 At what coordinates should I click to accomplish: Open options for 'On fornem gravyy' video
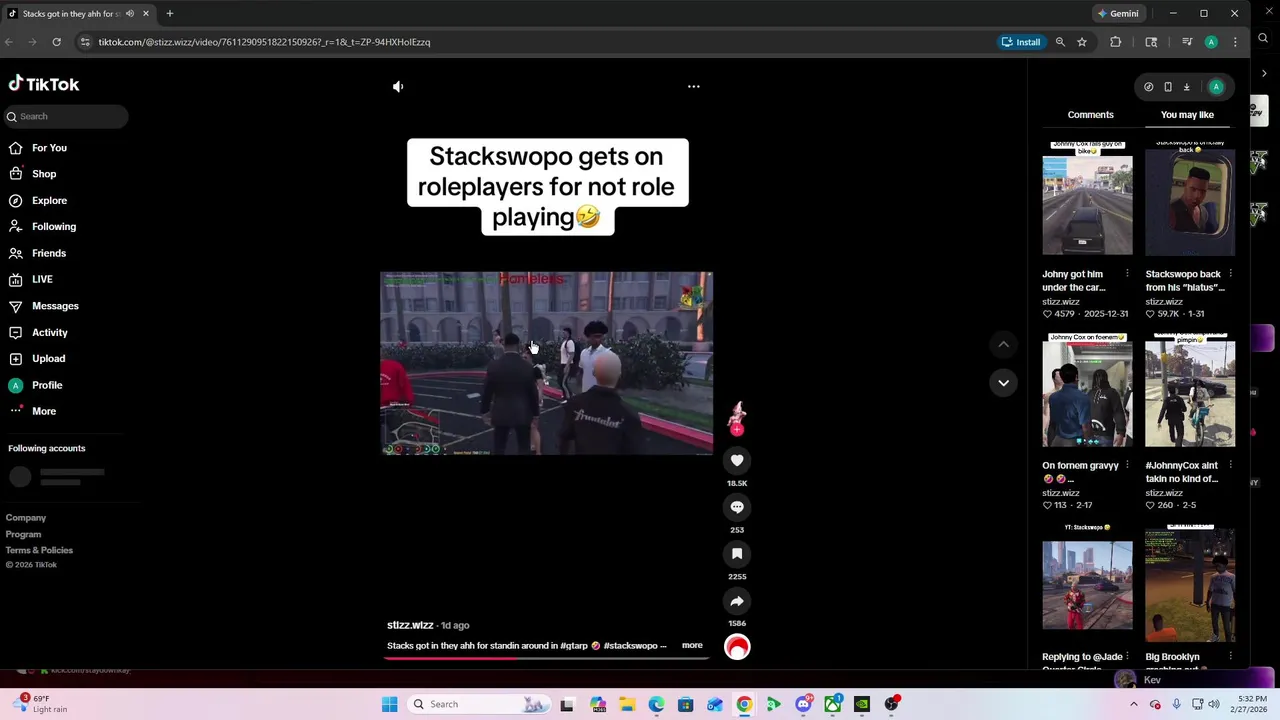pos(1127,465)
